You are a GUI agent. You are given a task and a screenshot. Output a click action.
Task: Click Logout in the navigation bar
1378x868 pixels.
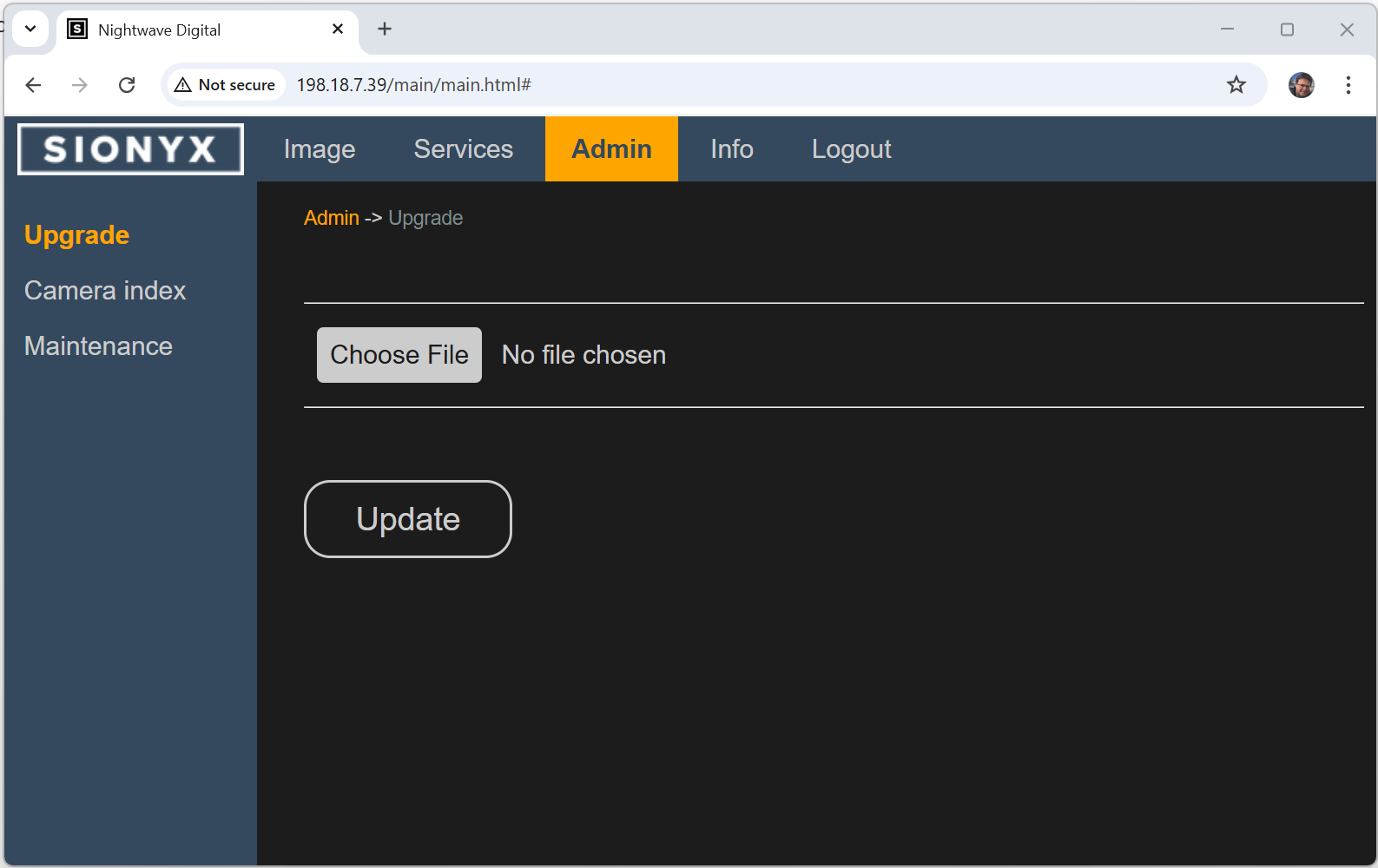[851, 149]
